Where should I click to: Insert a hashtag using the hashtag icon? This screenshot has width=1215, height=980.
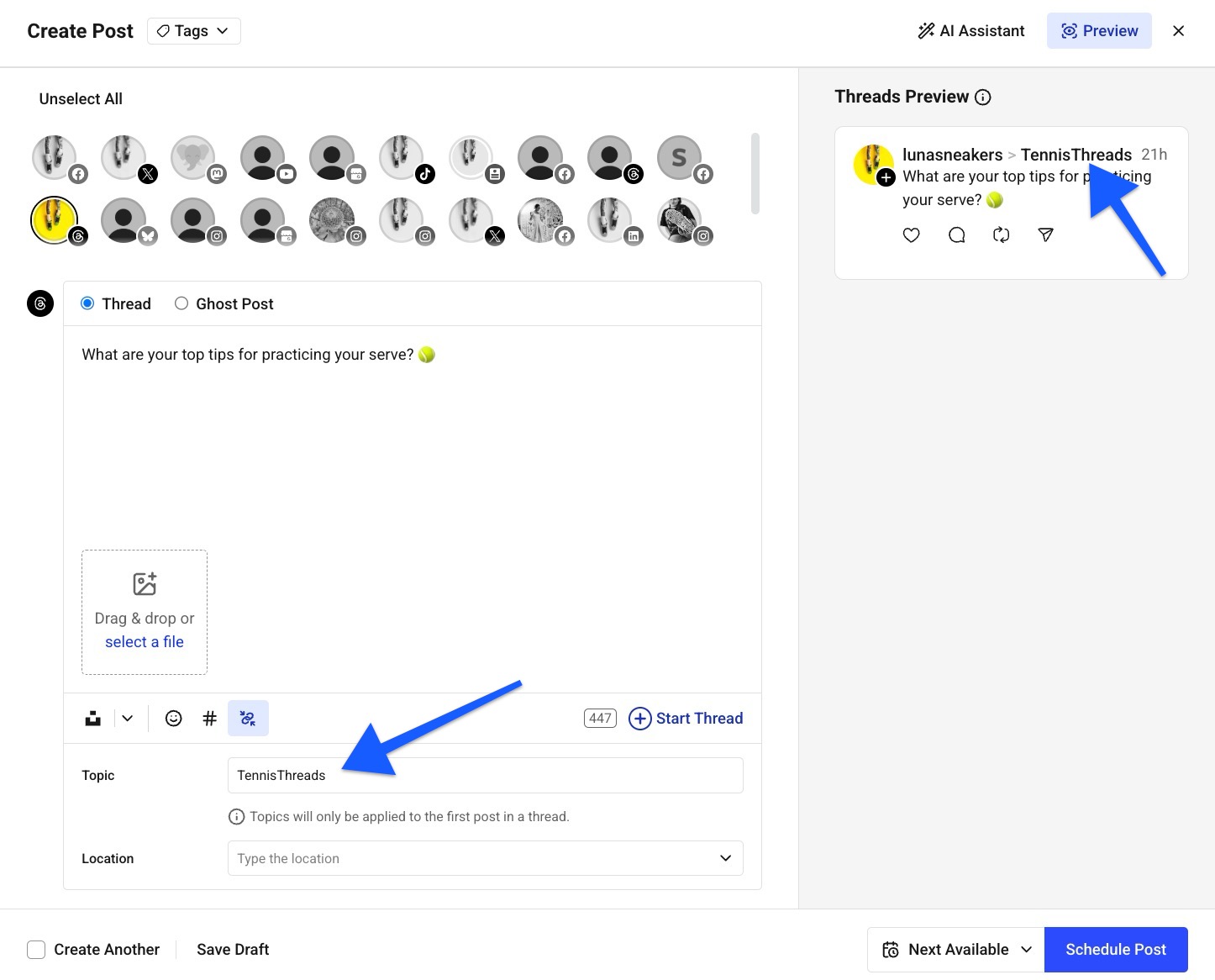[x=209, y=718]
